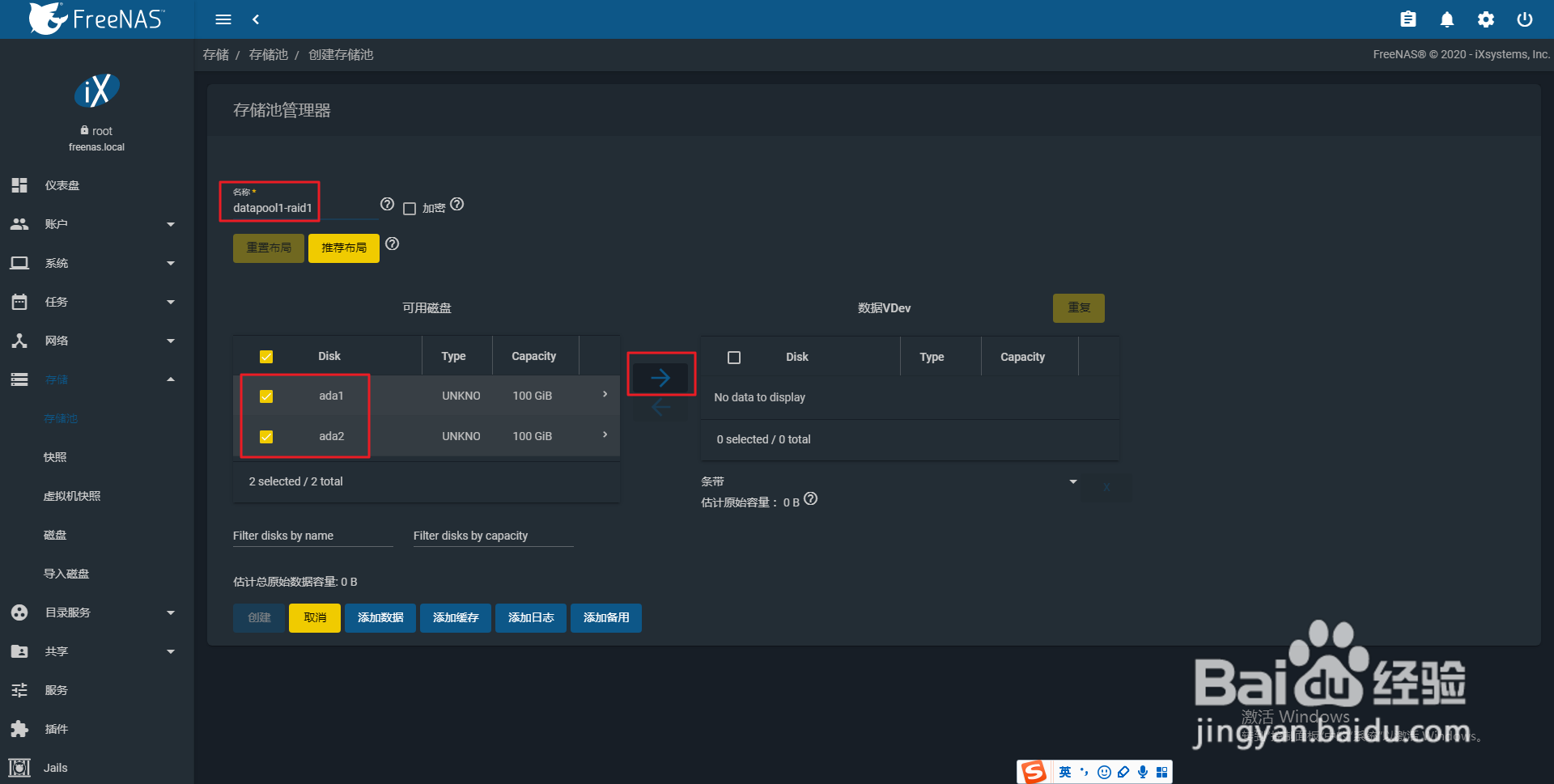Click the power button icon
The width and height of the screenshot is (1554, 784).
(1525, 19)
